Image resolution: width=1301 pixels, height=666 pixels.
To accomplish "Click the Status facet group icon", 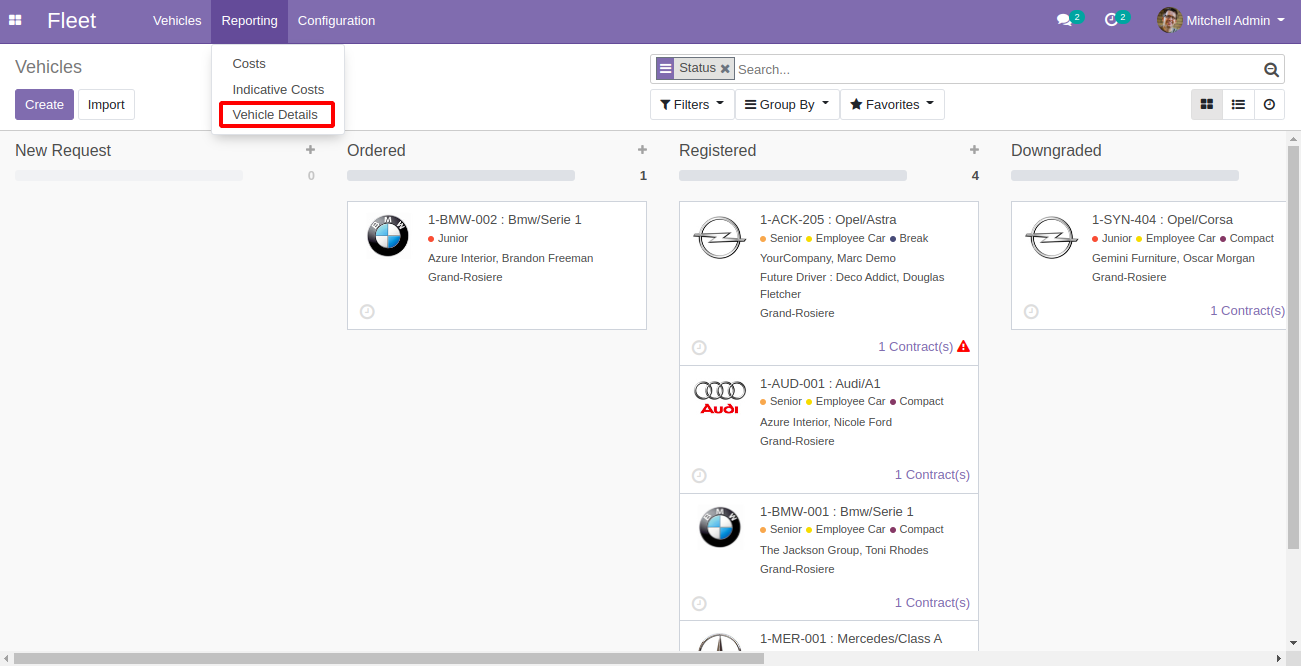I will 665,69.
